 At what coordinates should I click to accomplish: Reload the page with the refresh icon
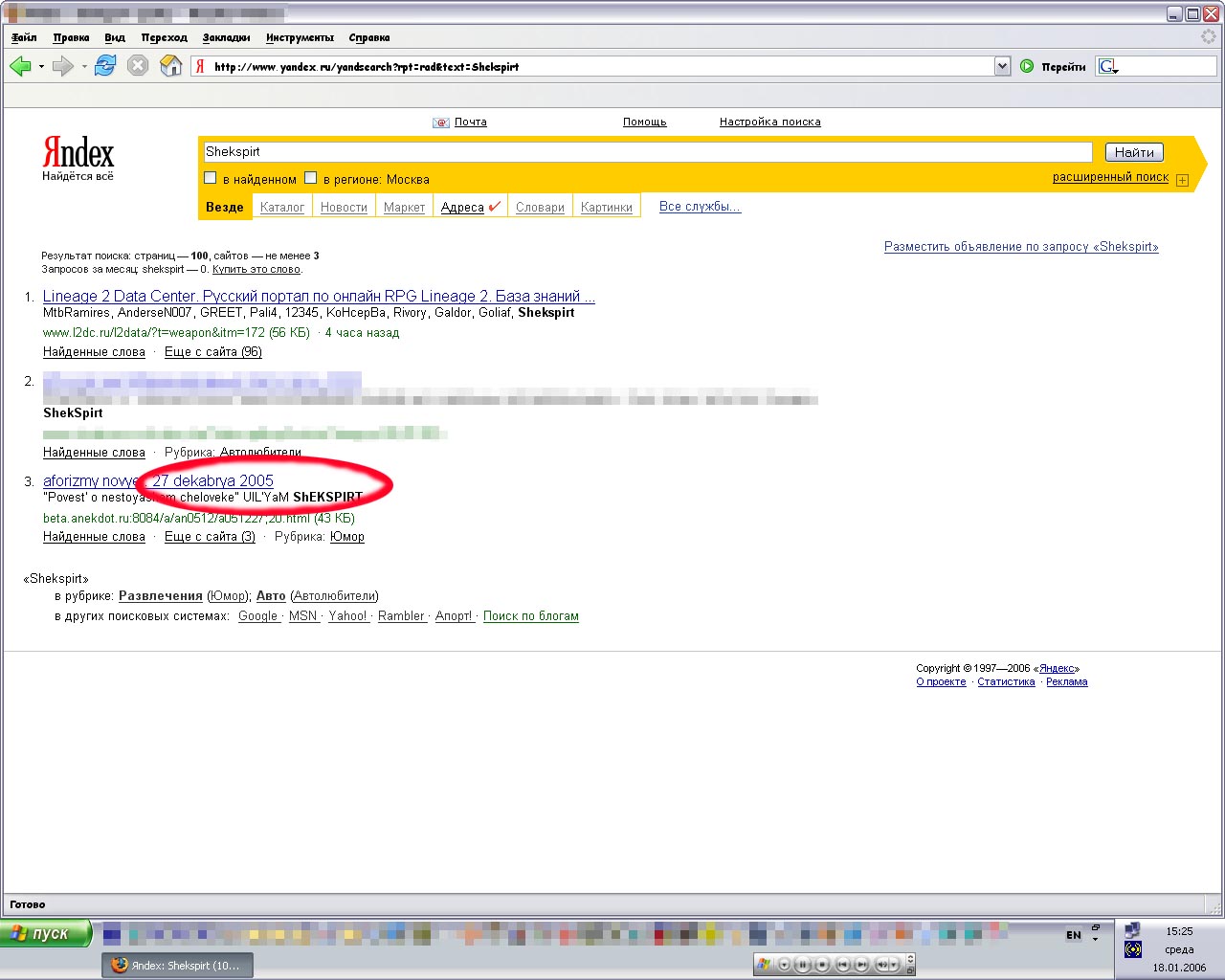pos(105,66)
